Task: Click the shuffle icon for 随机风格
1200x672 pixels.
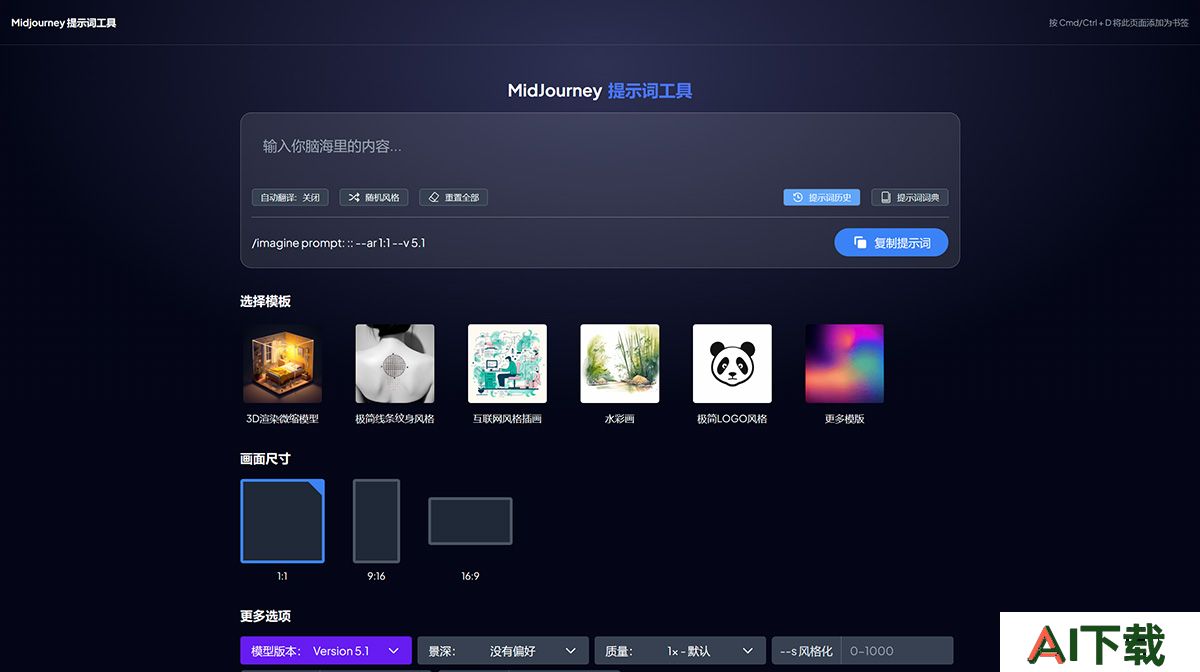Action: point(354,198)
